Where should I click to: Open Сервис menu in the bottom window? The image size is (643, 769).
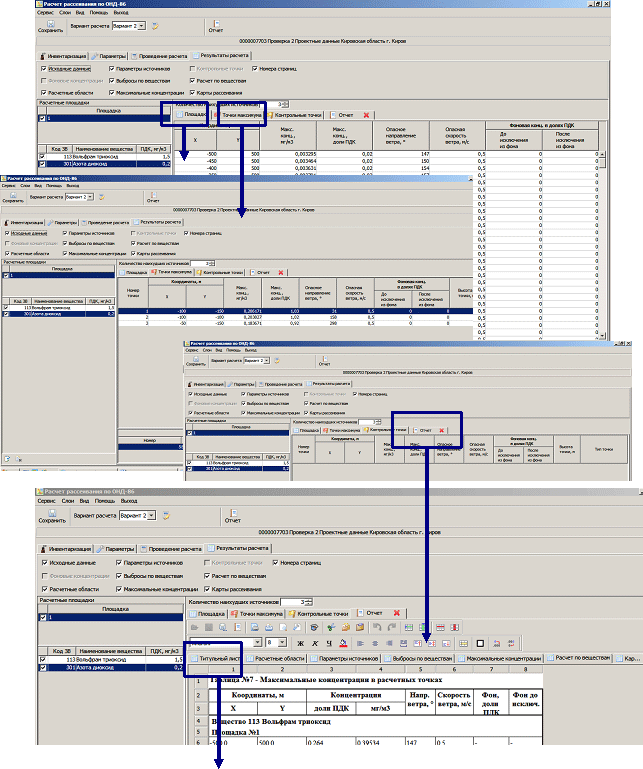(49, 498)
